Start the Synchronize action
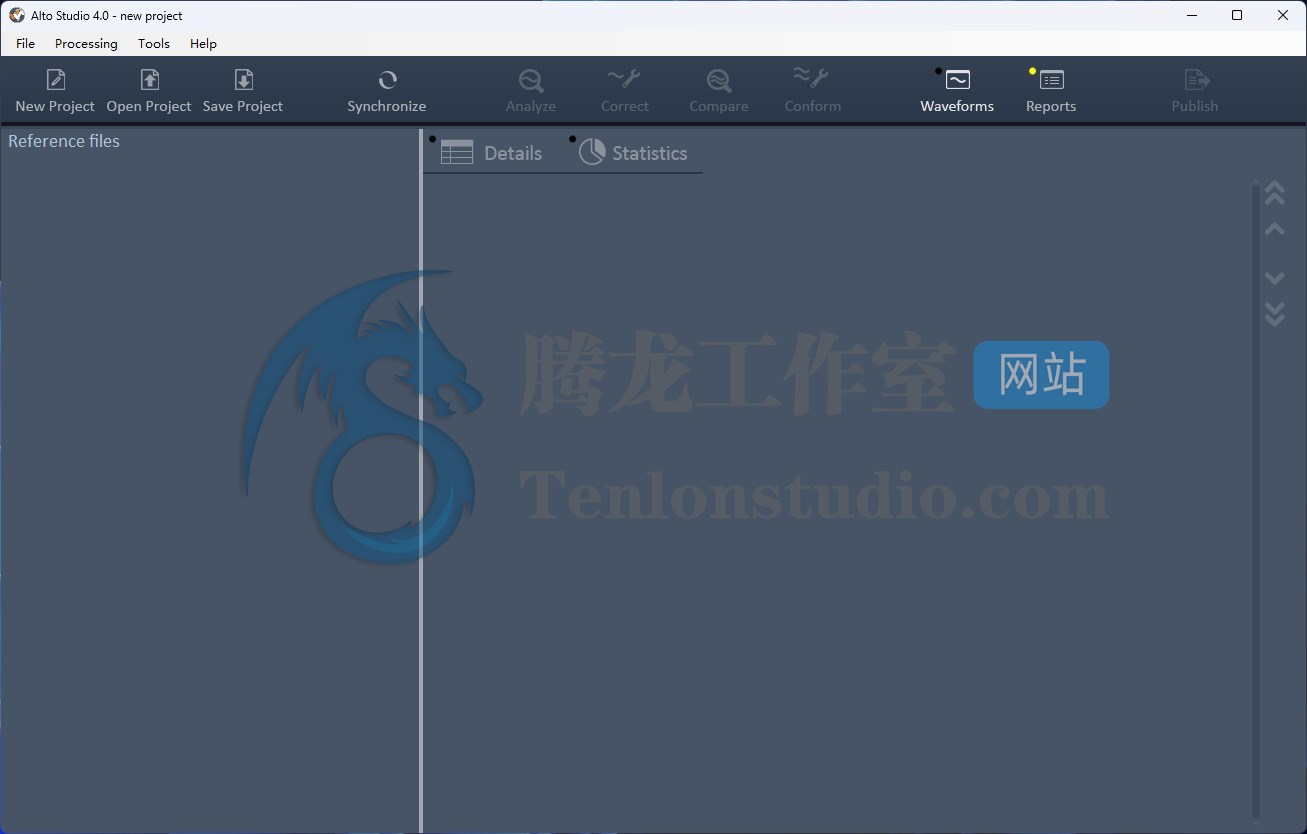This screenshot has height=834, width=1307. pos(387,90)
